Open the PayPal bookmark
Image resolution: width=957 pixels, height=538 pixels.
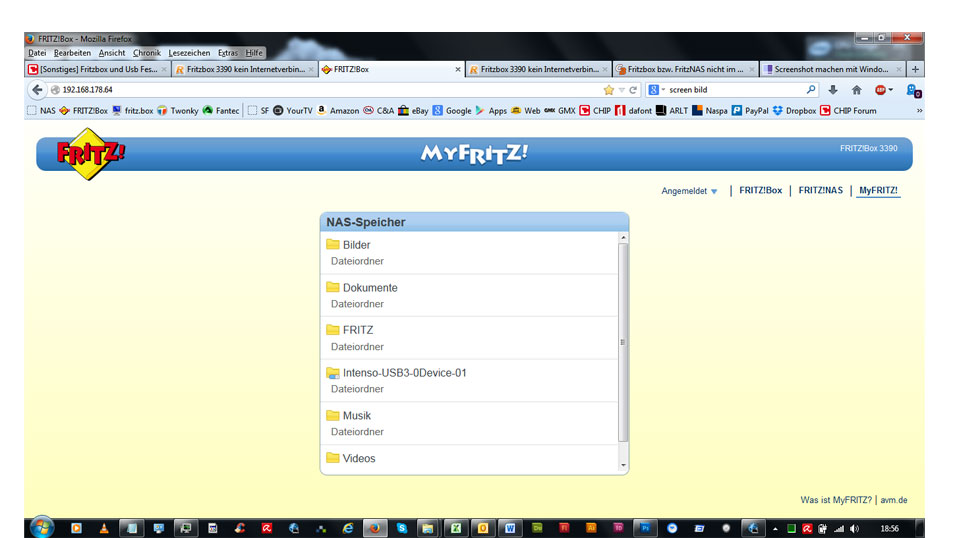(x=750, y=111)
